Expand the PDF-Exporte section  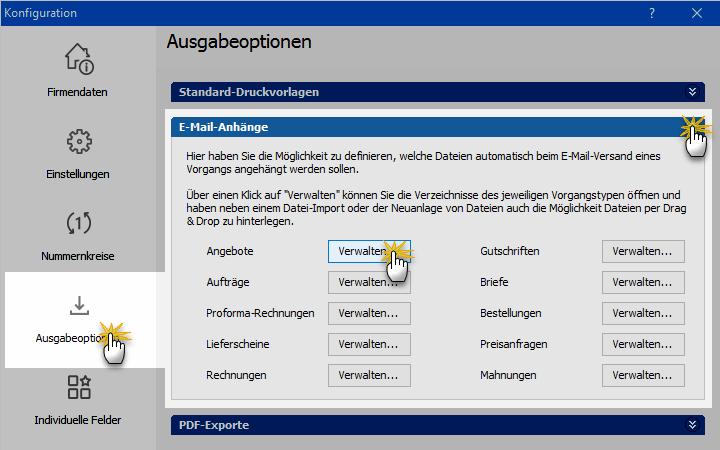coord(691,425)
